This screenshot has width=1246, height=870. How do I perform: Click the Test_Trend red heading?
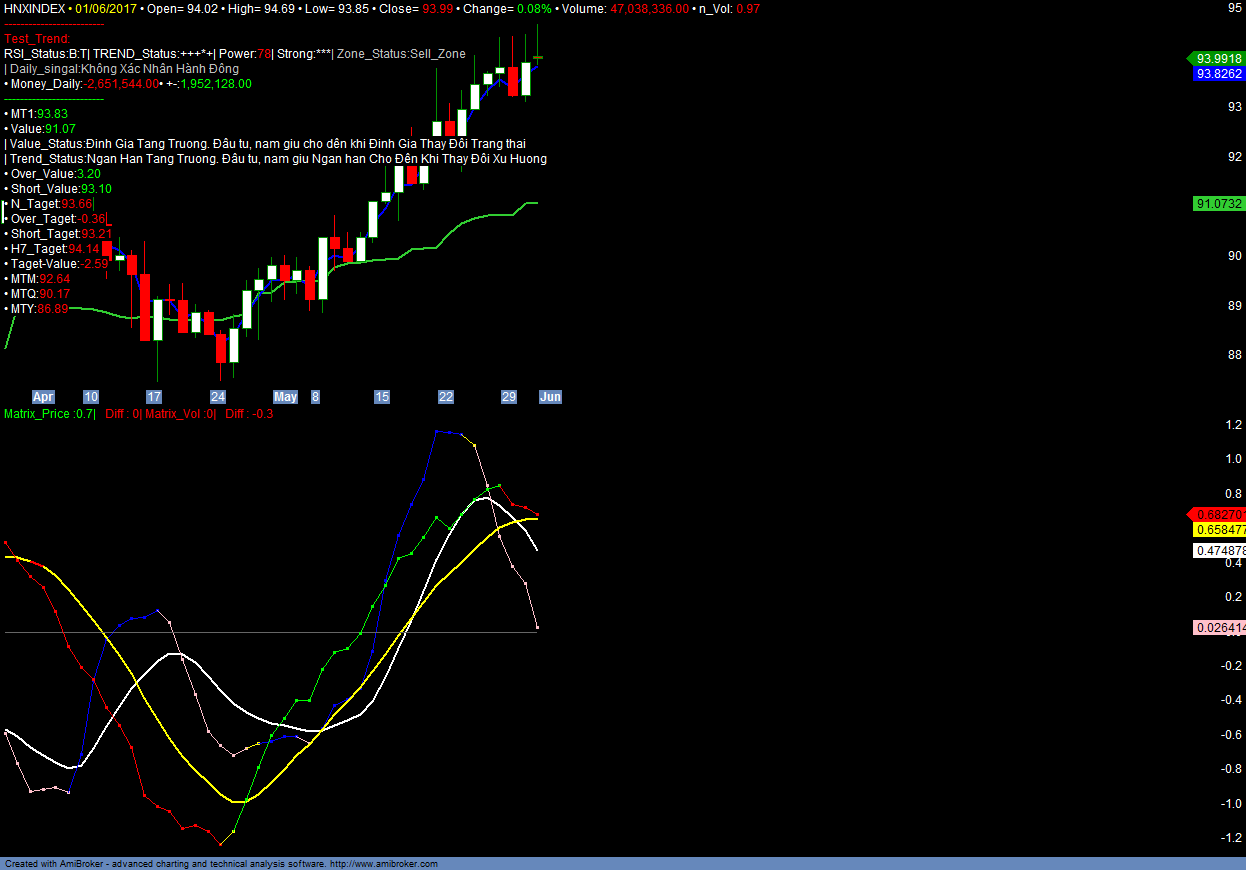[x=37, y=38]
